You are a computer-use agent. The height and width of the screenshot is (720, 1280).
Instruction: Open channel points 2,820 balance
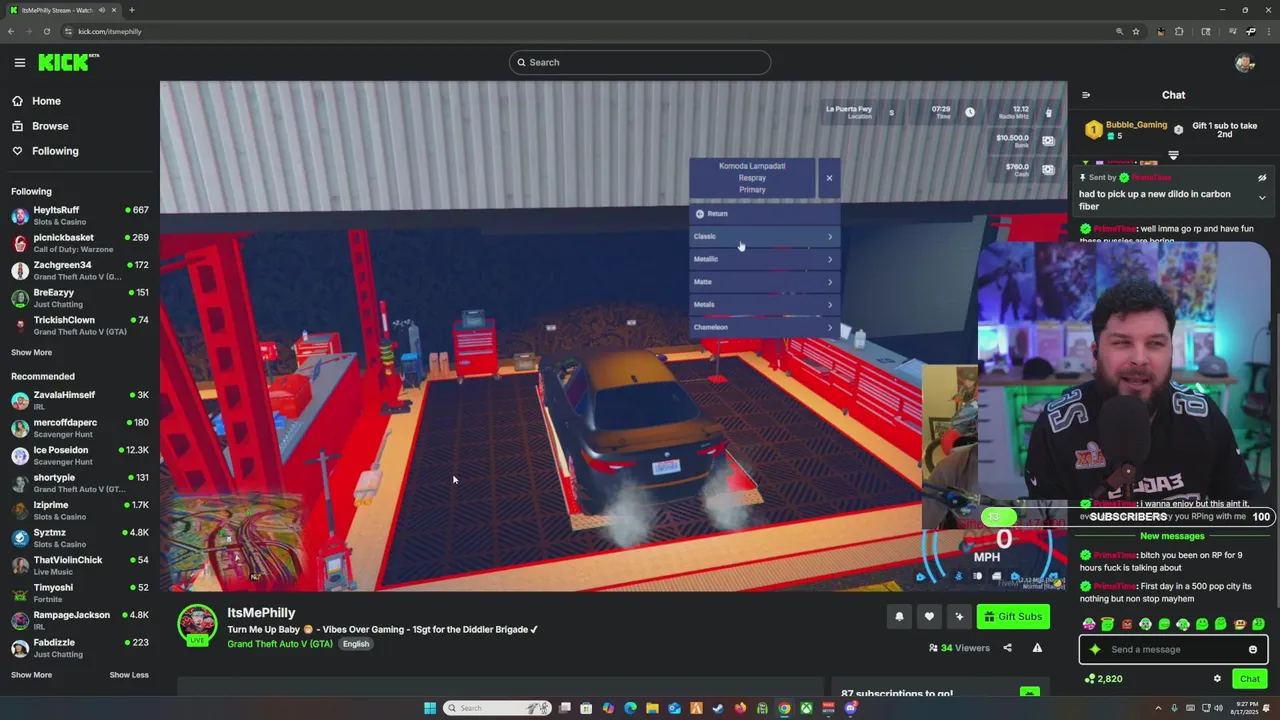(1103, 679)
